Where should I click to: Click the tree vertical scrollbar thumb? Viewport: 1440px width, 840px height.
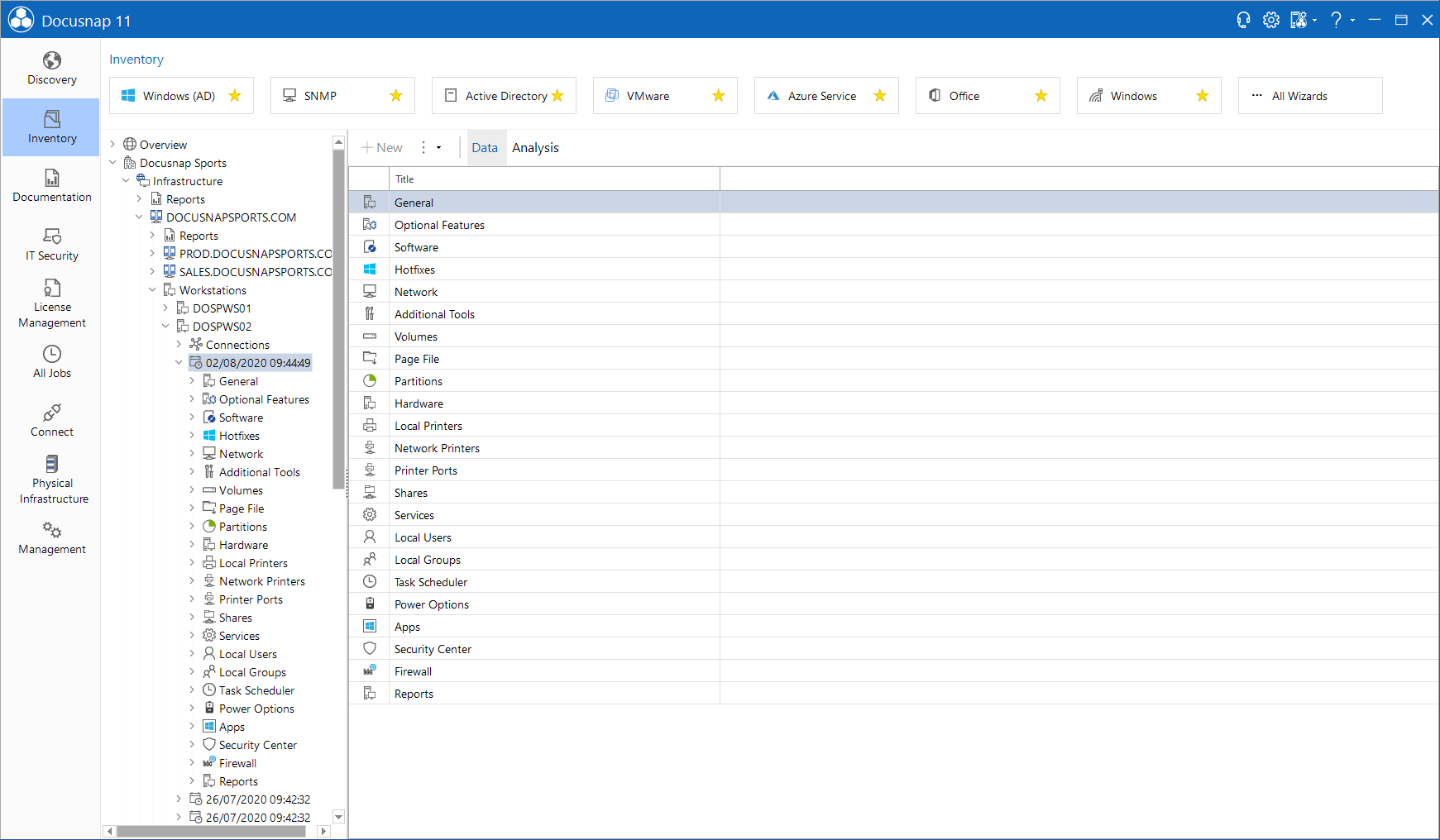pos(337,319)
